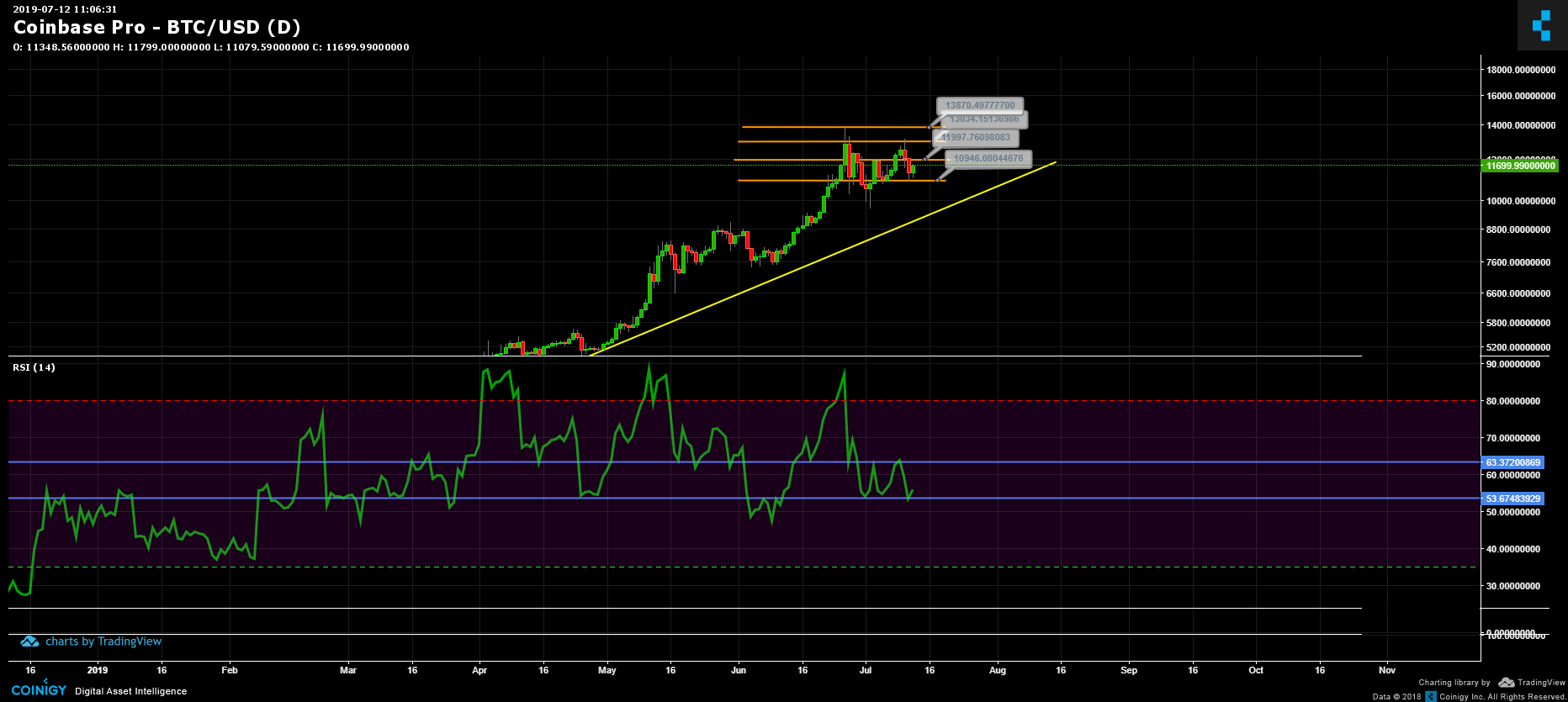
Task: Click the 'Aug' label on the time axis
Action: [x=998, y=670]
